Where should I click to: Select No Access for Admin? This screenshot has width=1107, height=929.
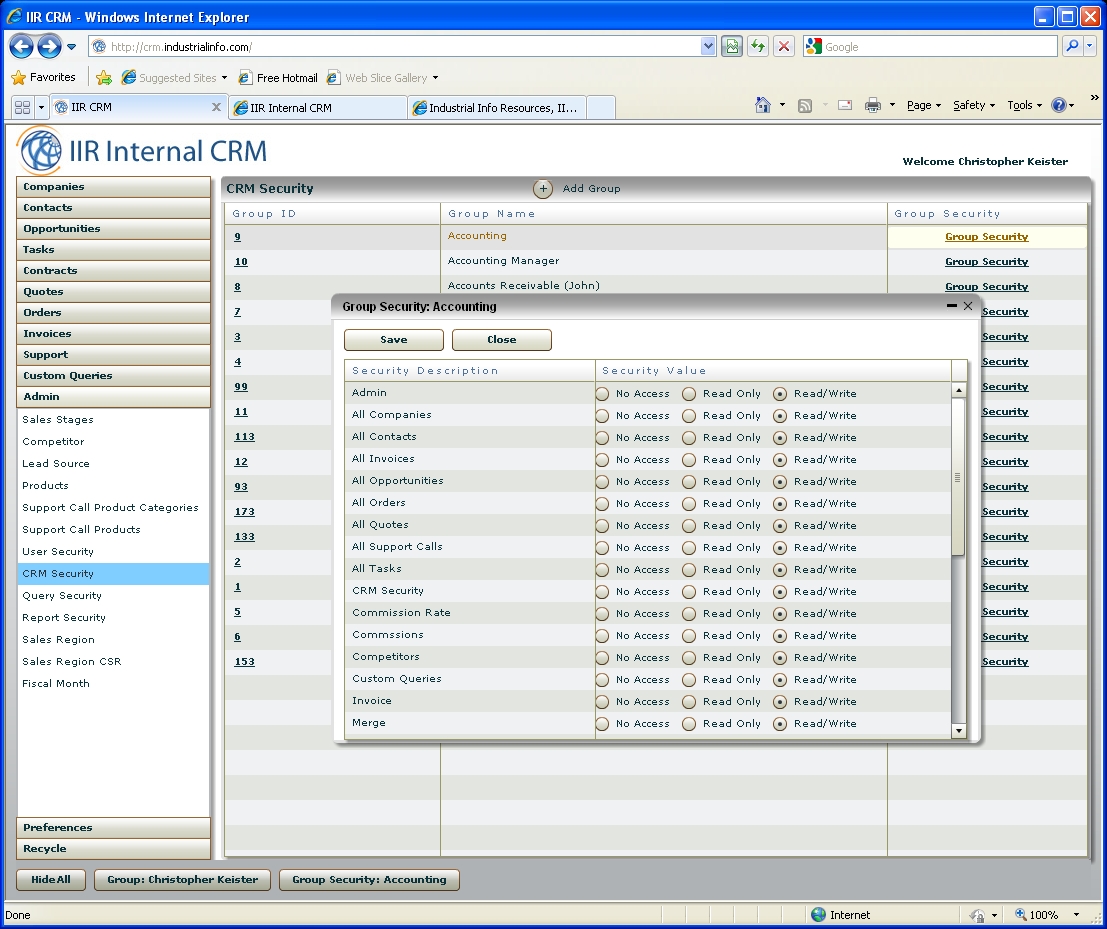pos(602,394)
